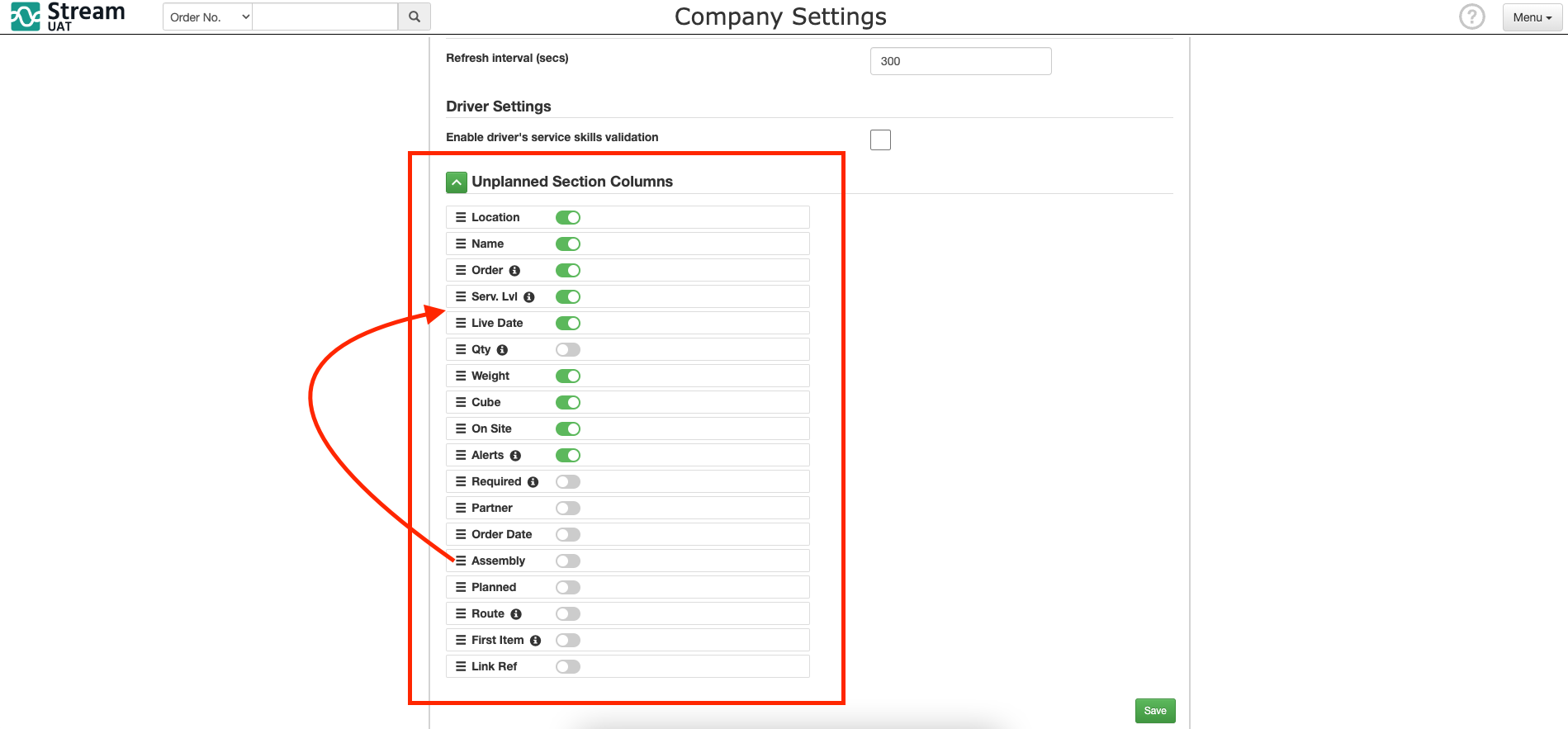The height and width of the screenshot is (729, 1568).
Task: Collapse the Unplanned Section Columns panel
Action: pyautogui.click(x=456, y=182)
